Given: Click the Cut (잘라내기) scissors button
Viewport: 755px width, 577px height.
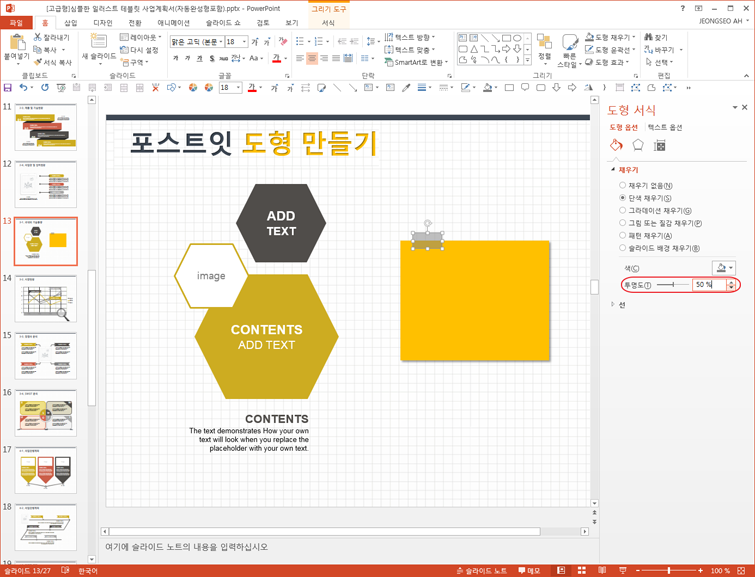Looking at the screenshot, I should click(x=52, y=37).
